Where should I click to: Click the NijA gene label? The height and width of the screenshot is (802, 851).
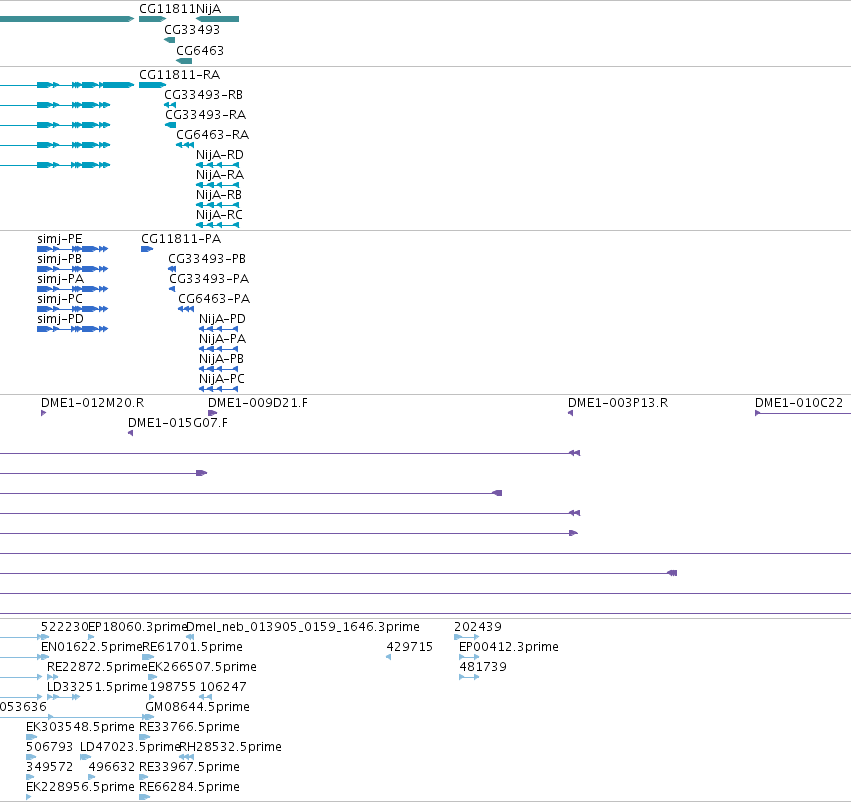[x=208, y=9]
